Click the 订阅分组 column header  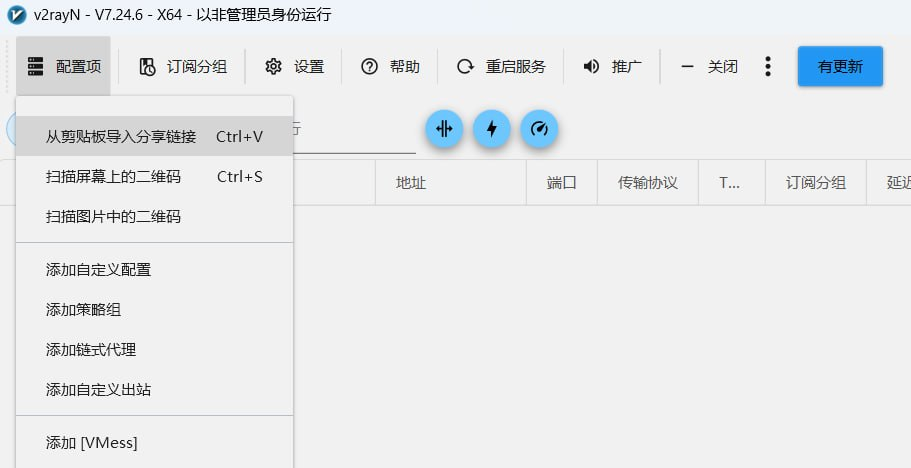point(816,183)
